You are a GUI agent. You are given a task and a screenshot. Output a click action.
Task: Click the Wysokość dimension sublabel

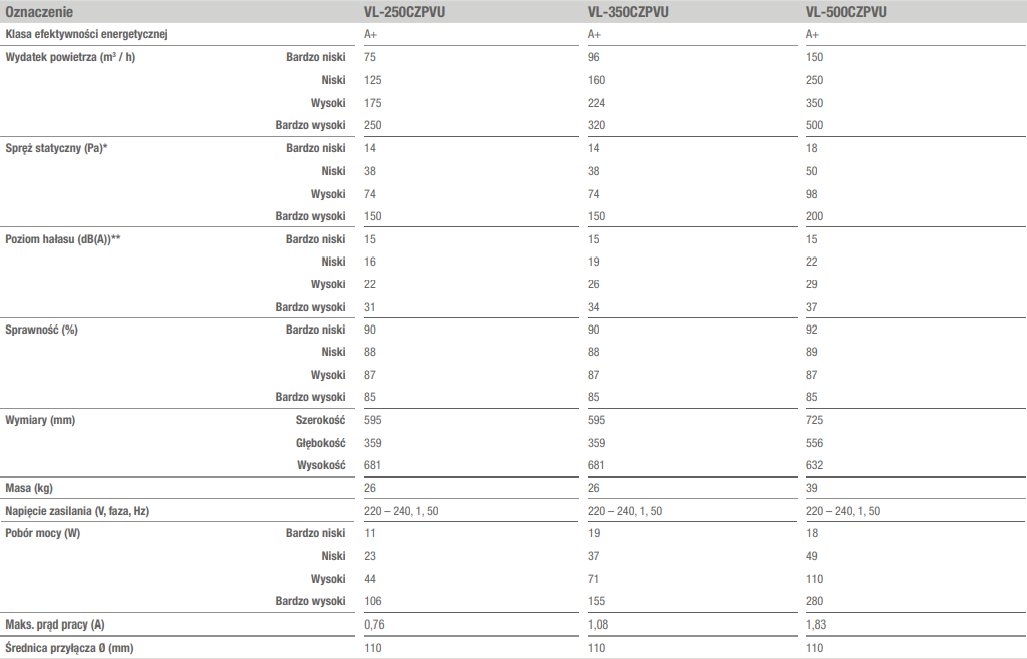tap(321, 465)
